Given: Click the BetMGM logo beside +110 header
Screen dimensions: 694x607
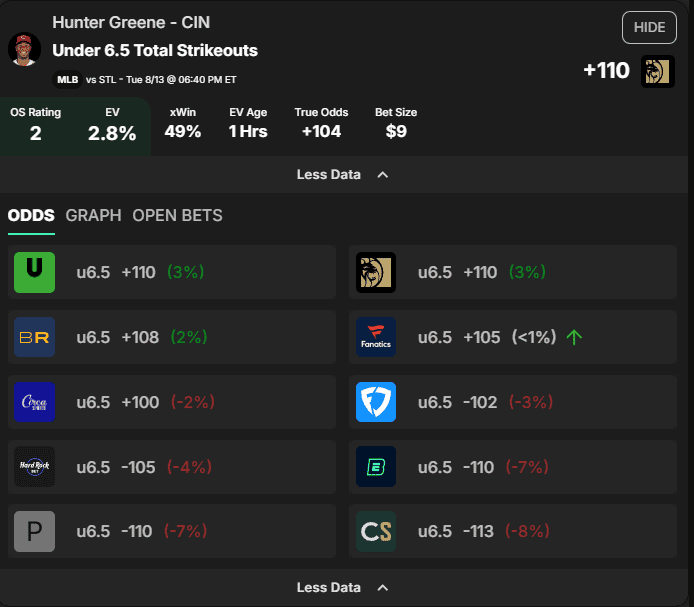Looking at the screenshot, I should click(658, 71).
